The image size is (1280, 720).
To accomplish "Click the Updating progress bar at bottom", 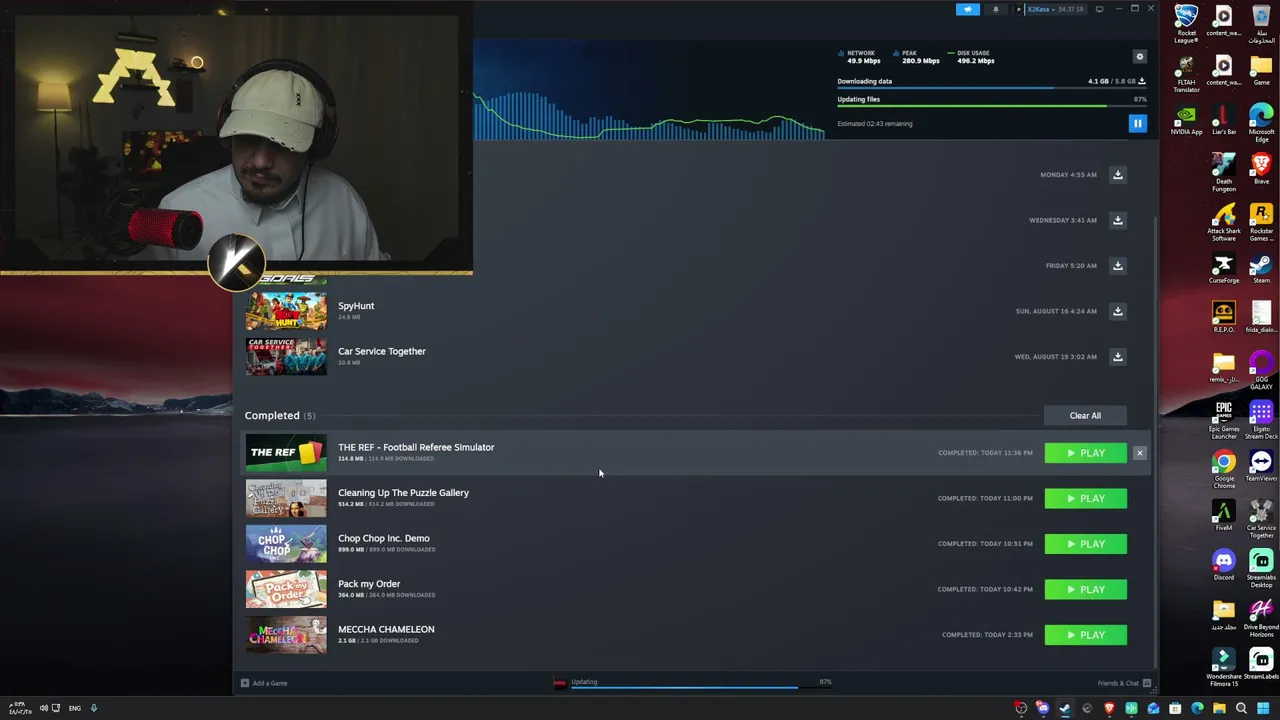I will [700, 688].
